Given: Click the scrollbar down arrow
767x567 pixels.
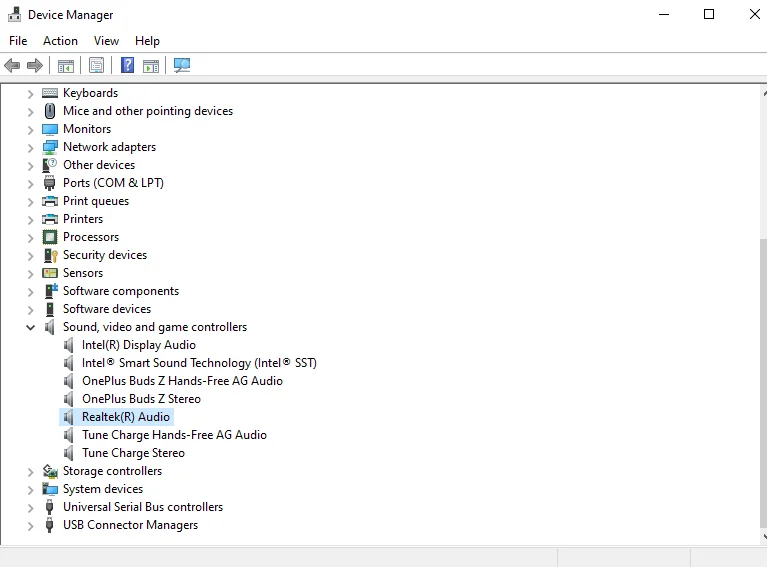Looking at the screenshot, I should click(x=764, y=537).
